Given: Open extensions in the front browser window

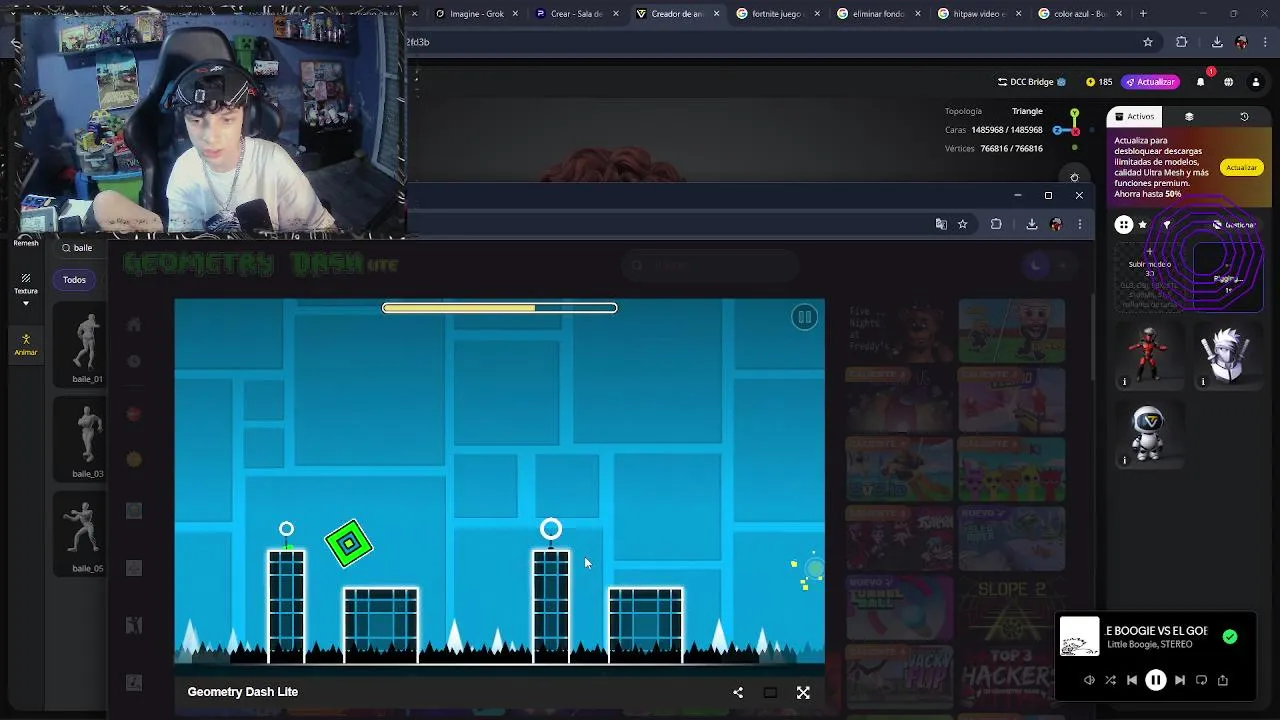Looking at the screenshot, I should tap(996, 225).
